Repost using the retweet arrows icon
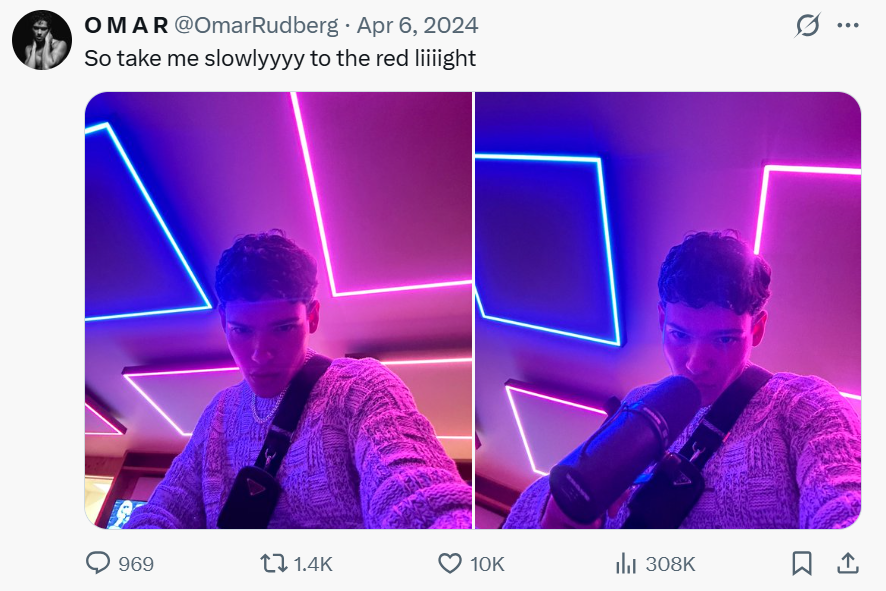The width and height of the screenshot is (886, 591). pyautogui.click(x=273, y=564)
